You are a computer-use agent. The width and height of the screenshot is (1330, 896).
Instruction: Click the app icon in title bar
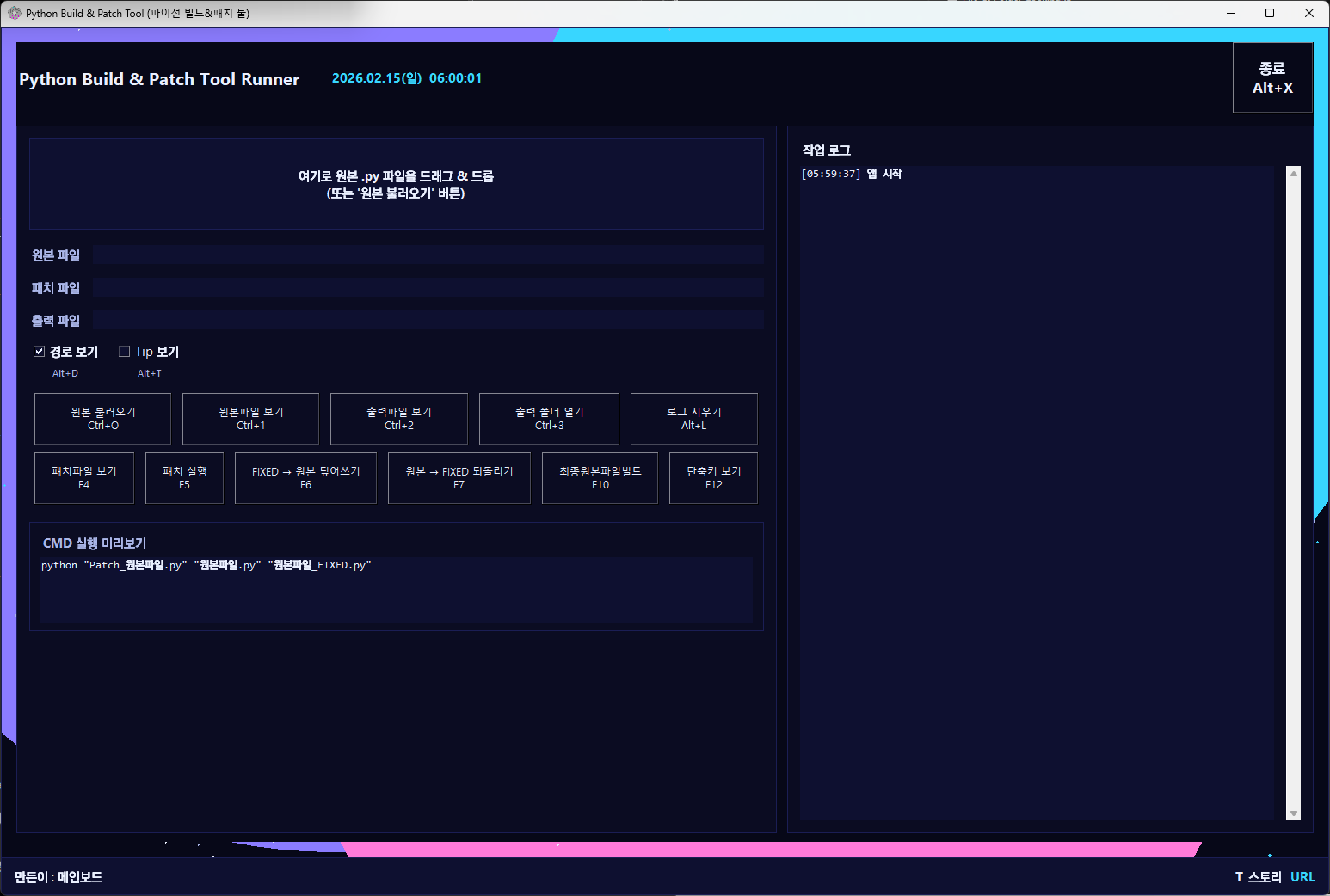[x=14, y=13]
